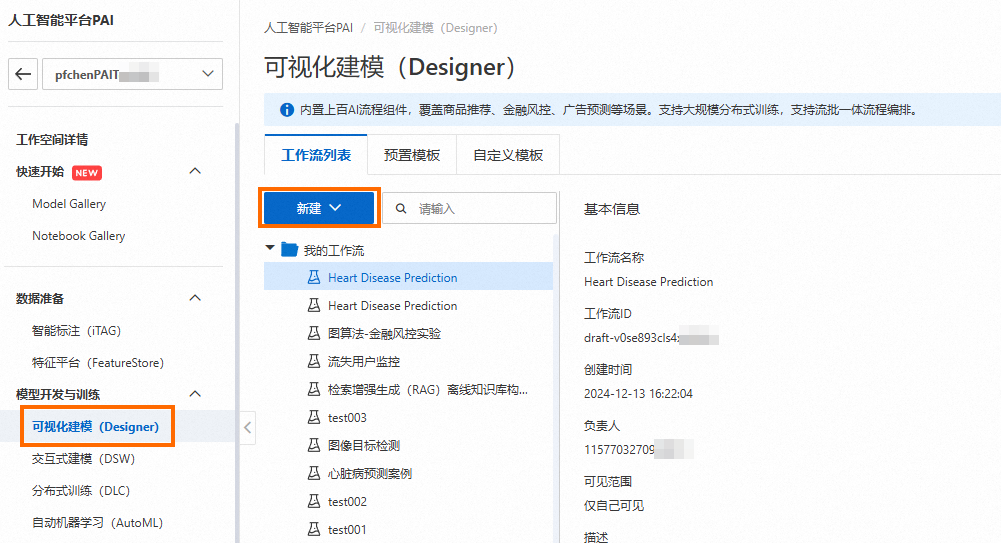
Task: Click the NEW badge beside 快速开始
Action: click(87, 172)
